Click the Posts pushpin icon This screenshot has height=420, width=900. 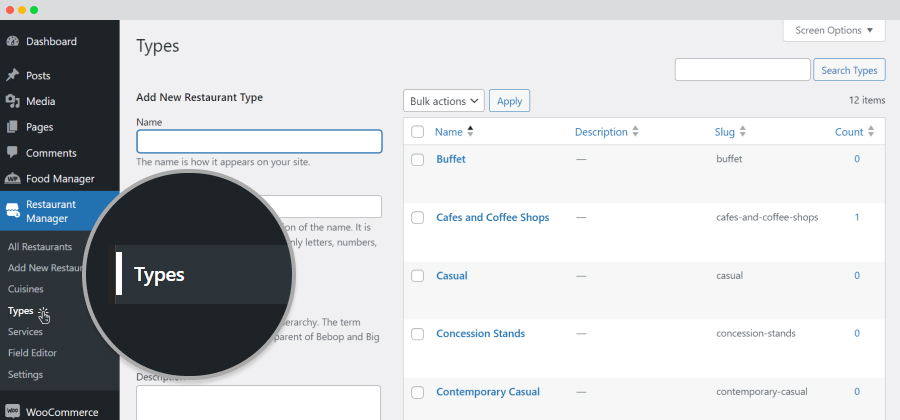point(13,76)
